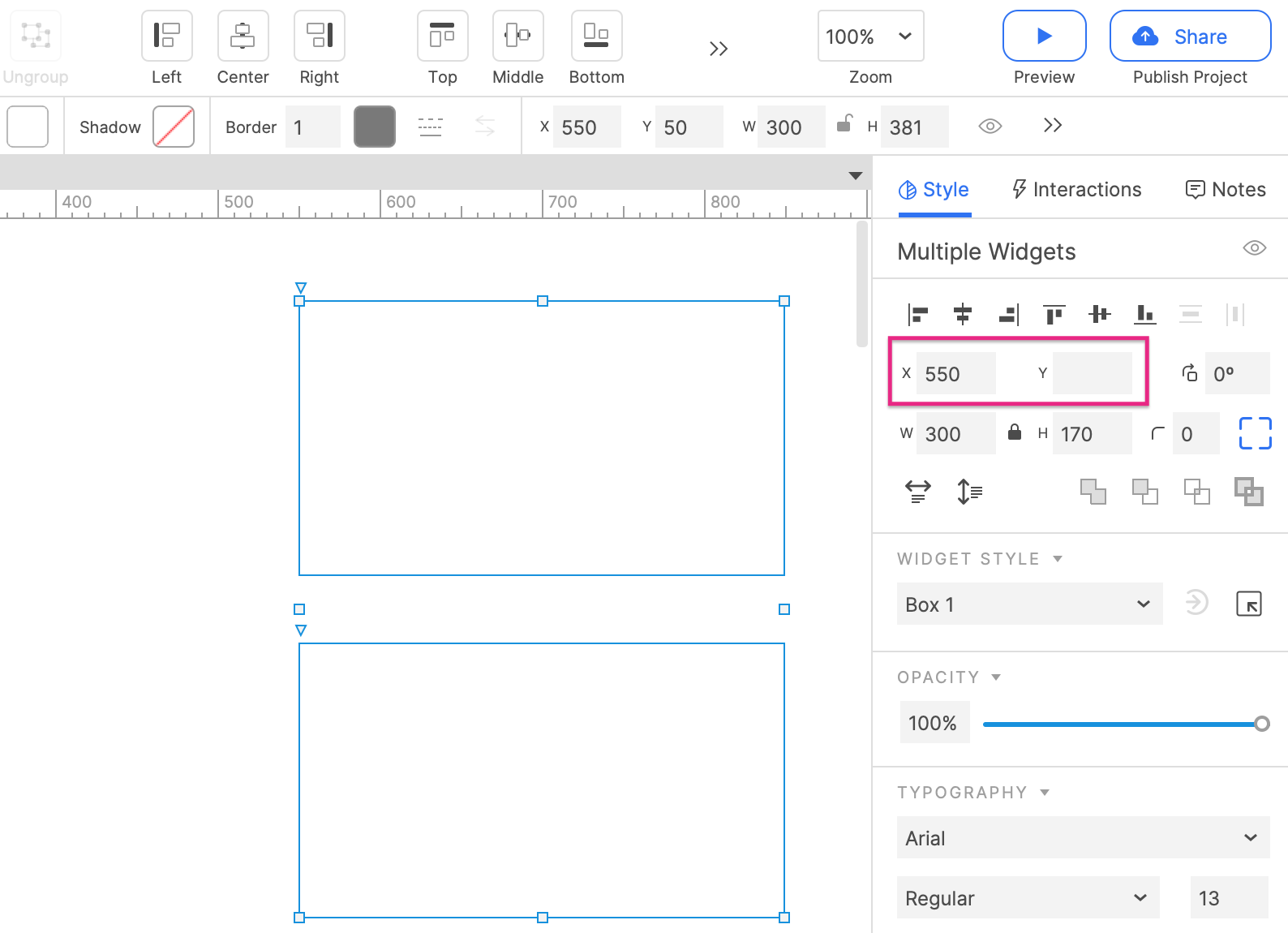Click fit height to text icon
Viewport: 1288px width, 933px height.
point(969,491)
